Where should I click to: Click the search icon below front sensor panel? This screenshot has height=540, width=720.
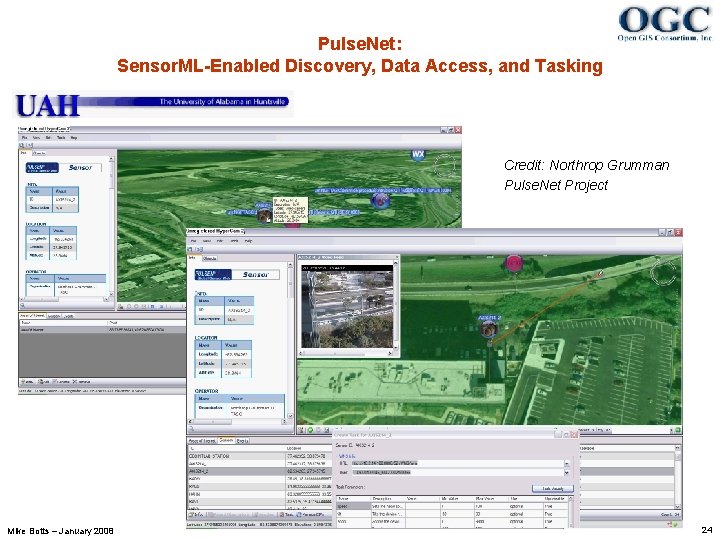point(191,429)
